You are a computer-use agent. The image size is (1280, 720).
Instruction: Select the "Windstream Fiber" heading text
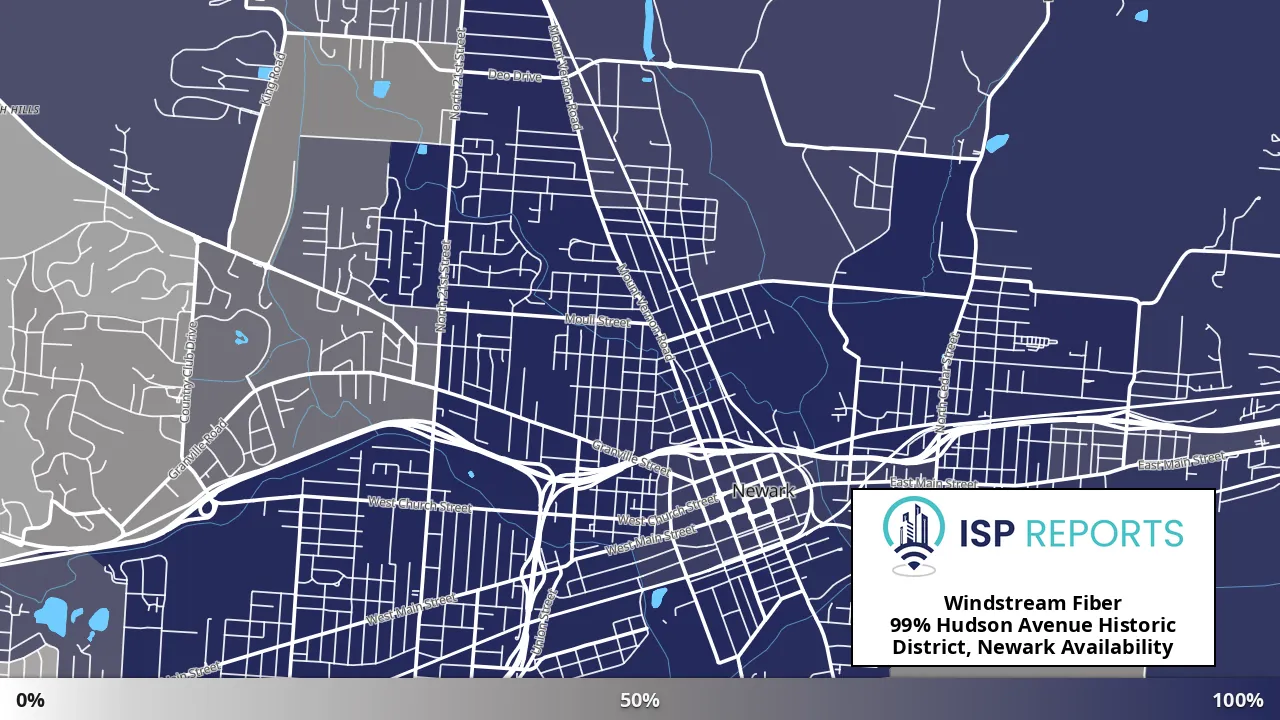coord(1033,603)
